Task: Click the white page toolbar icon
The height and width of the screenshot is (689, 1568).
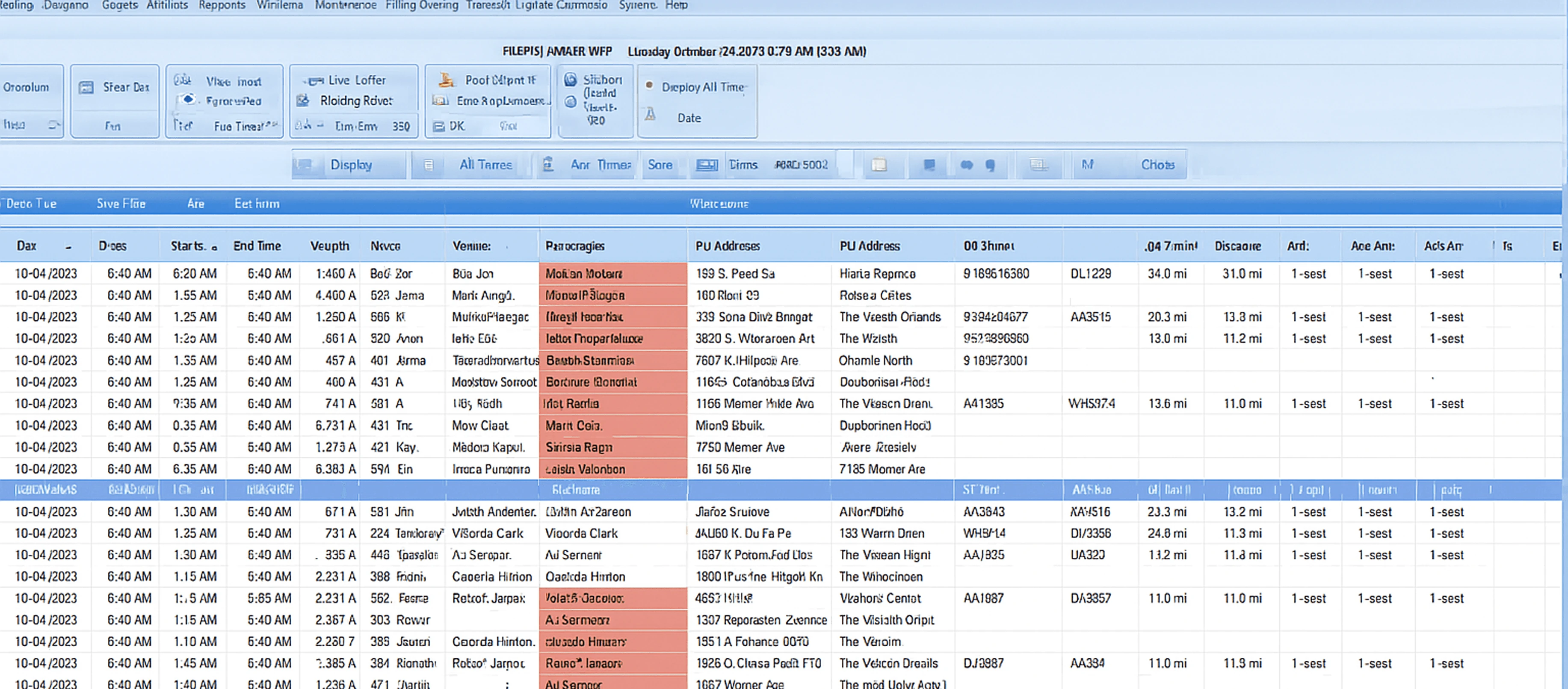Action: (x=879, y=165)
